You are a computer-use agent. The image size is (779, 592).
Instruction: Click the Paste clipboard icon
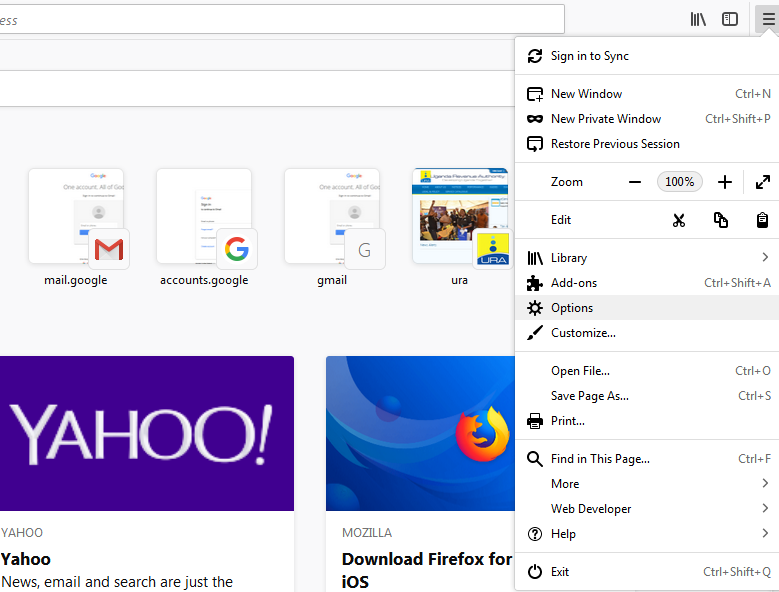tap(762, 220)
